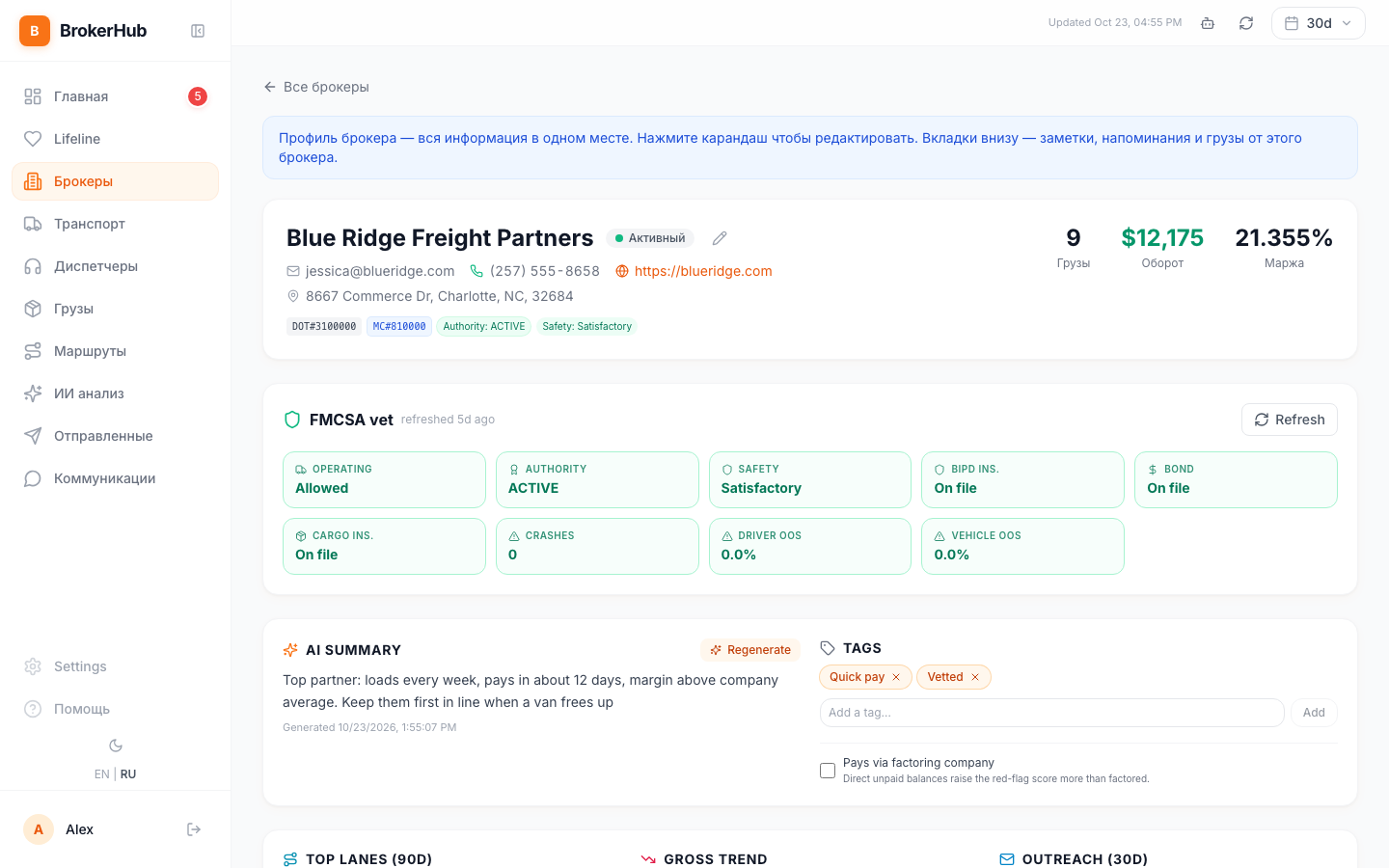Edit broker with pencil icon
1389x868 pixels.
pyautogui.click(x=720, y=238)
